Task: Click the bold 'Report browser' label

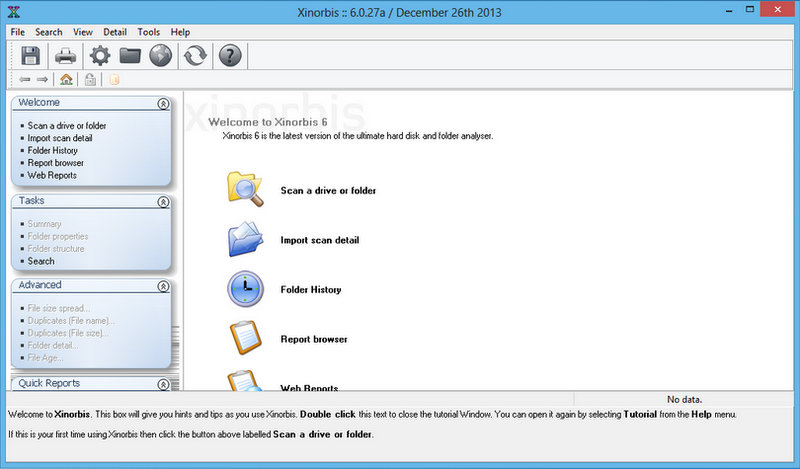Action: tap(314, 339)
